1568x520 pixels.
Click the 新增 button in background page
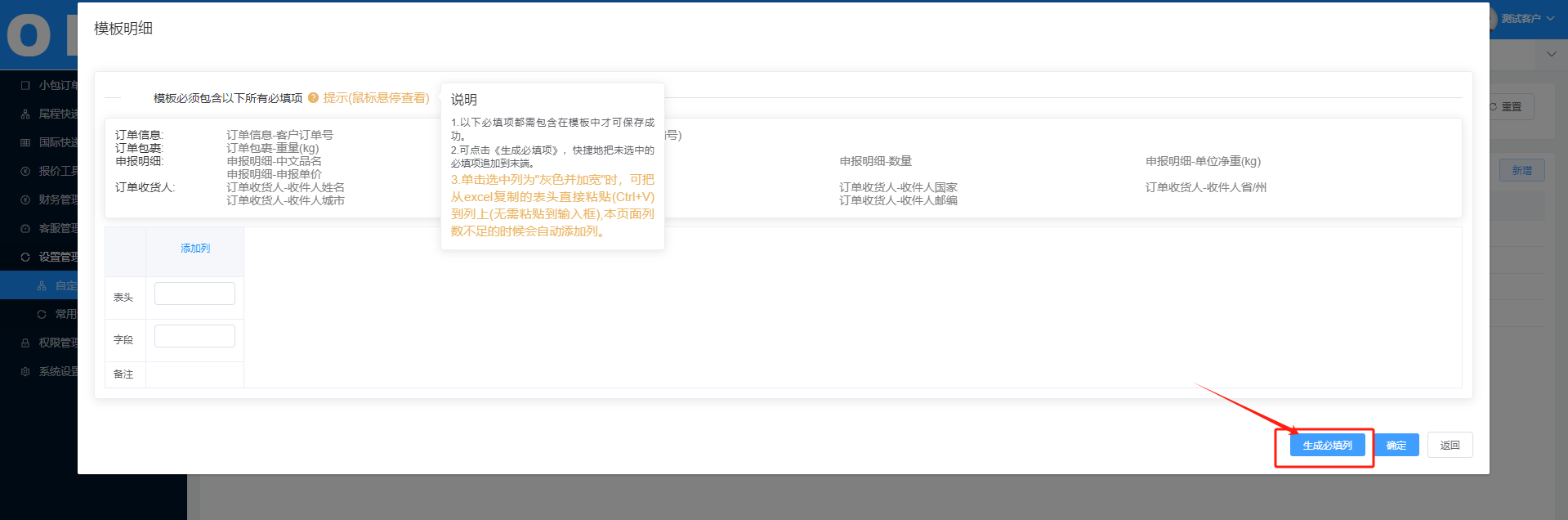pos(1521,170)
